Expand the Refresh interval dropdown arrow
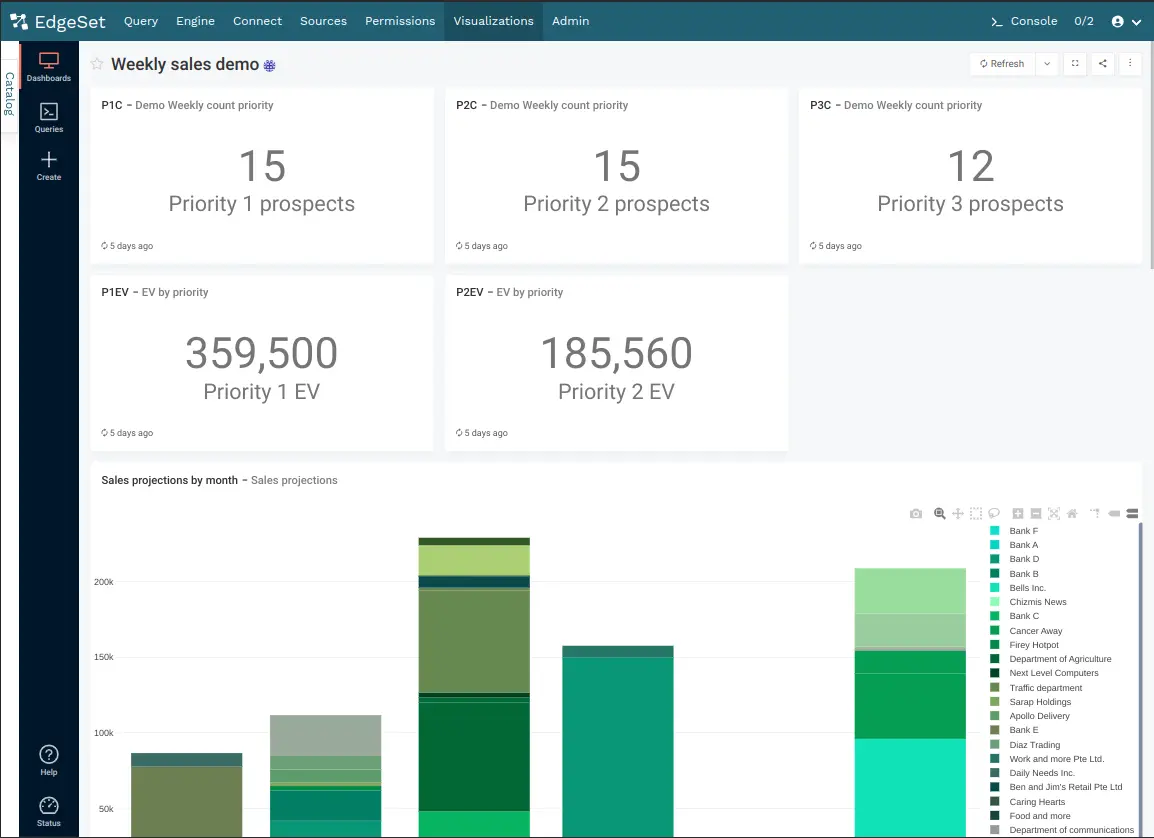1154x838 pixels. 1046,63
